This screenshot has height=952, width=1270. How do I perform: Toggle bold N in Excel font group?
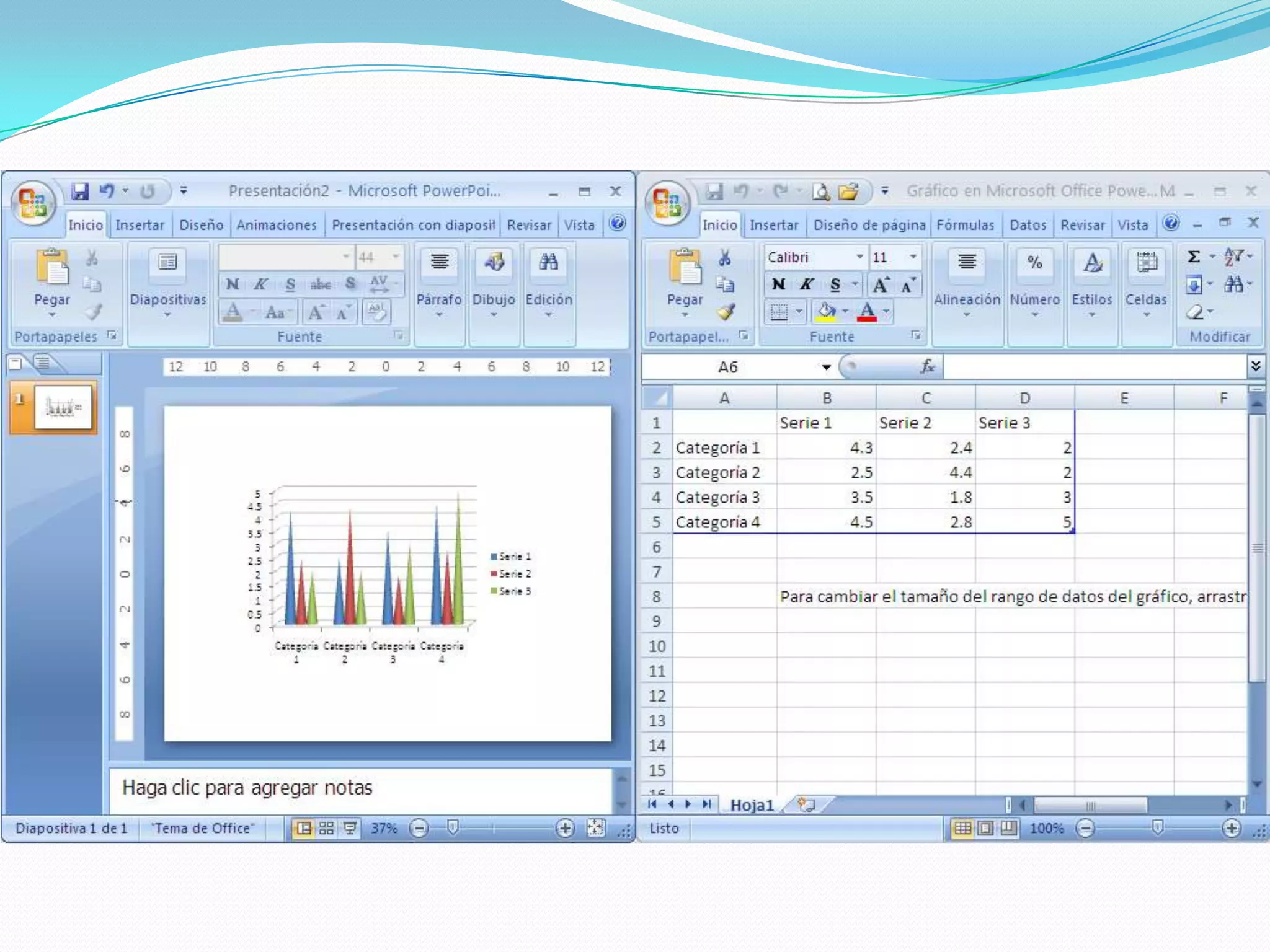click(778, 284)
